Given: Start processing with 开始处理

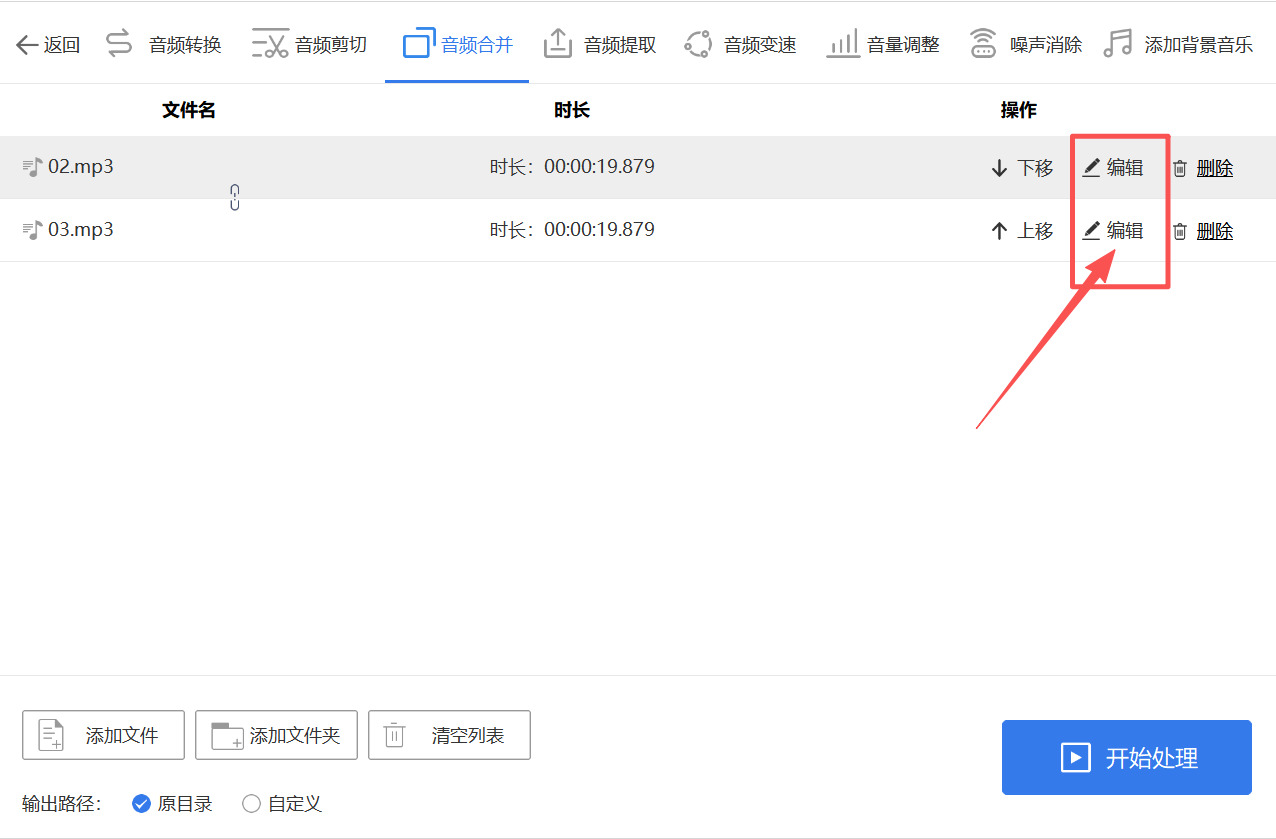Looking at the screenshot, I should (1126, 757).
